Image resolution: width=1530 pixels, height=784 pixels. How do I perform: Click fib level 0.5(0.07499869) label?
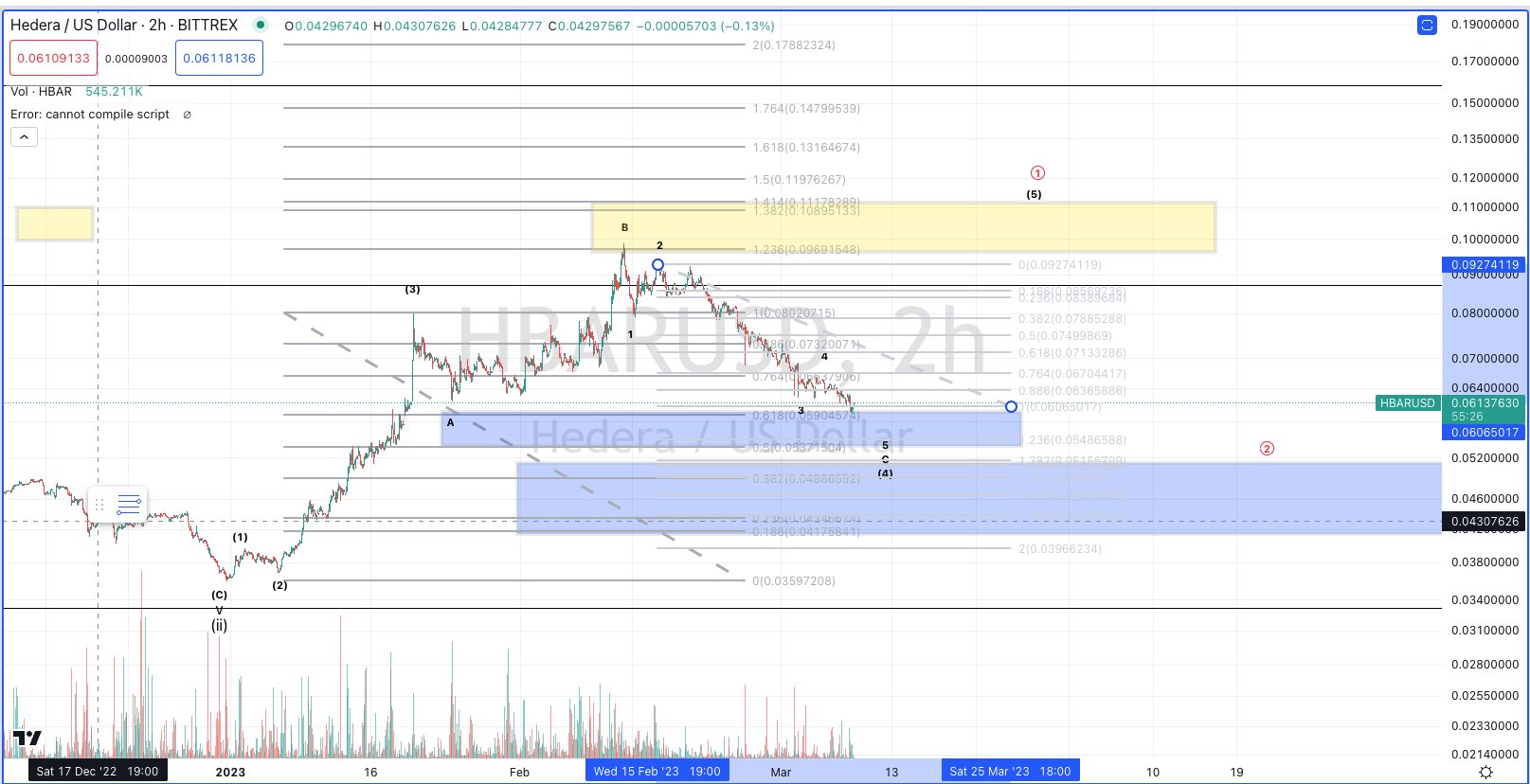(x=1066, y=336)
